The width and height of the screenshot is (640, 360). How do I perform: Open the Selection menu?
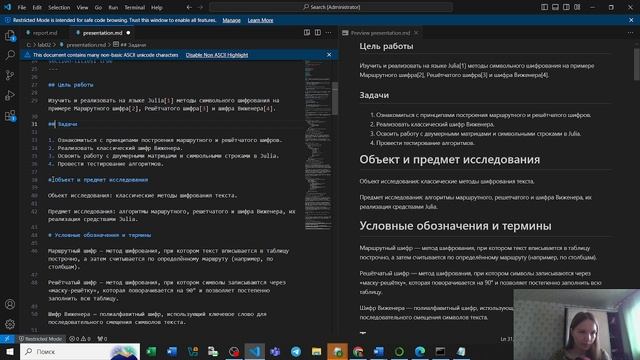coord(59,7)
